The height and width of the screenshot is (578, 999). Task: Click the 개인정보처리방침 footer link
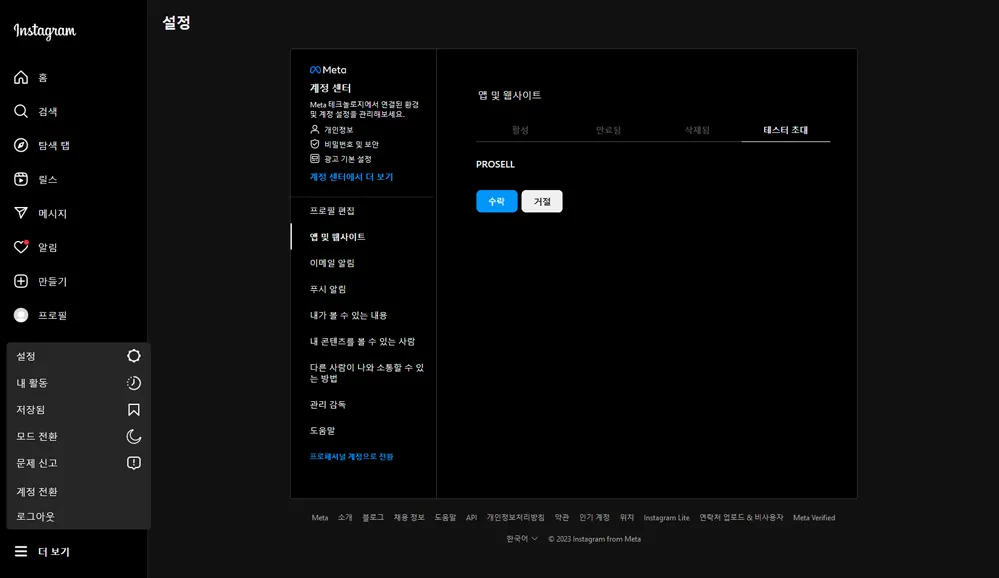tap(515, 517)
